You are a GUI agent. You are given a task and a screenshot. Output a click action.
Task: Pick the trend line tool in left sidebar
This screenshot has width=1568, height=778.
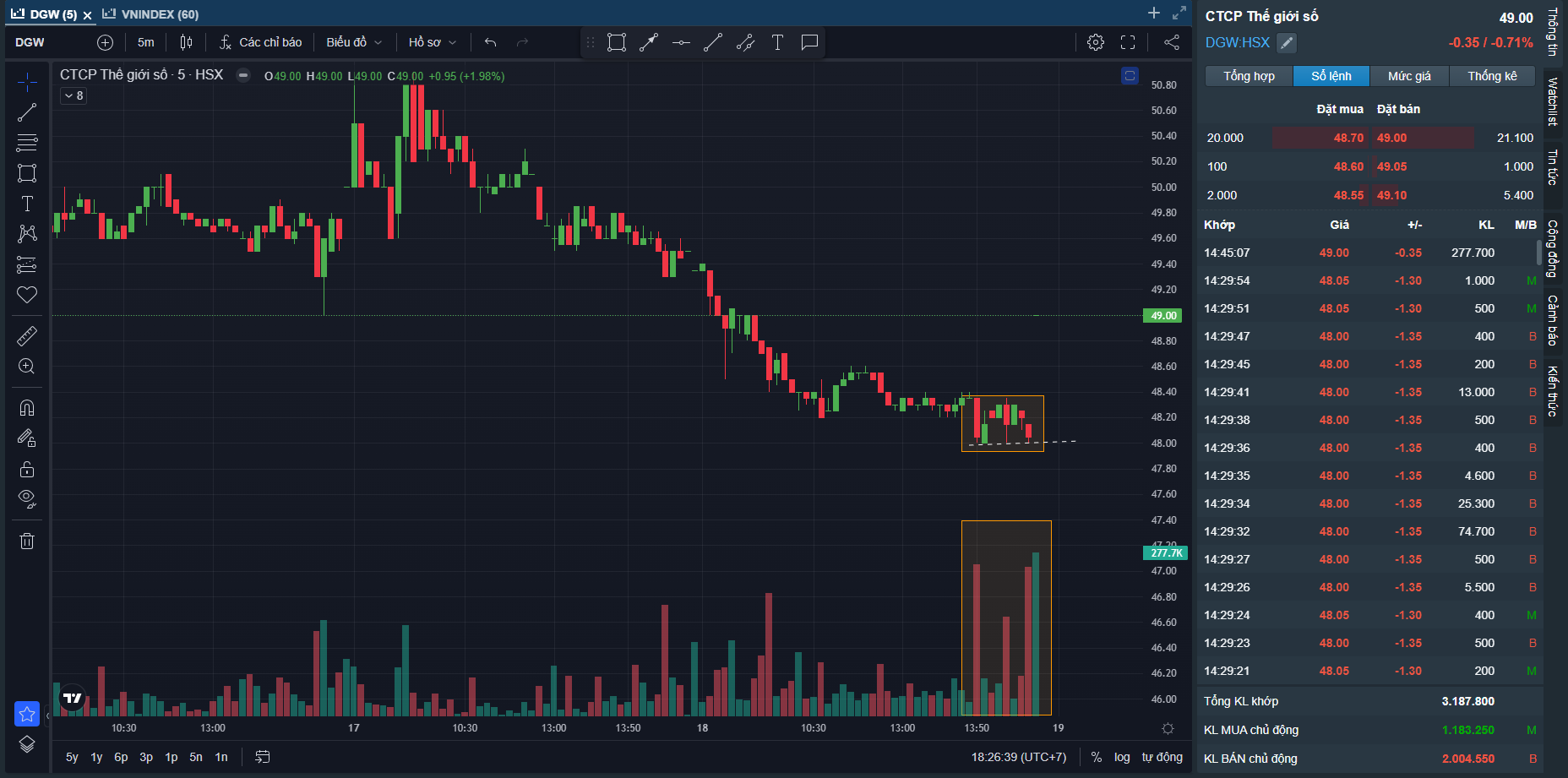(27, 112)
